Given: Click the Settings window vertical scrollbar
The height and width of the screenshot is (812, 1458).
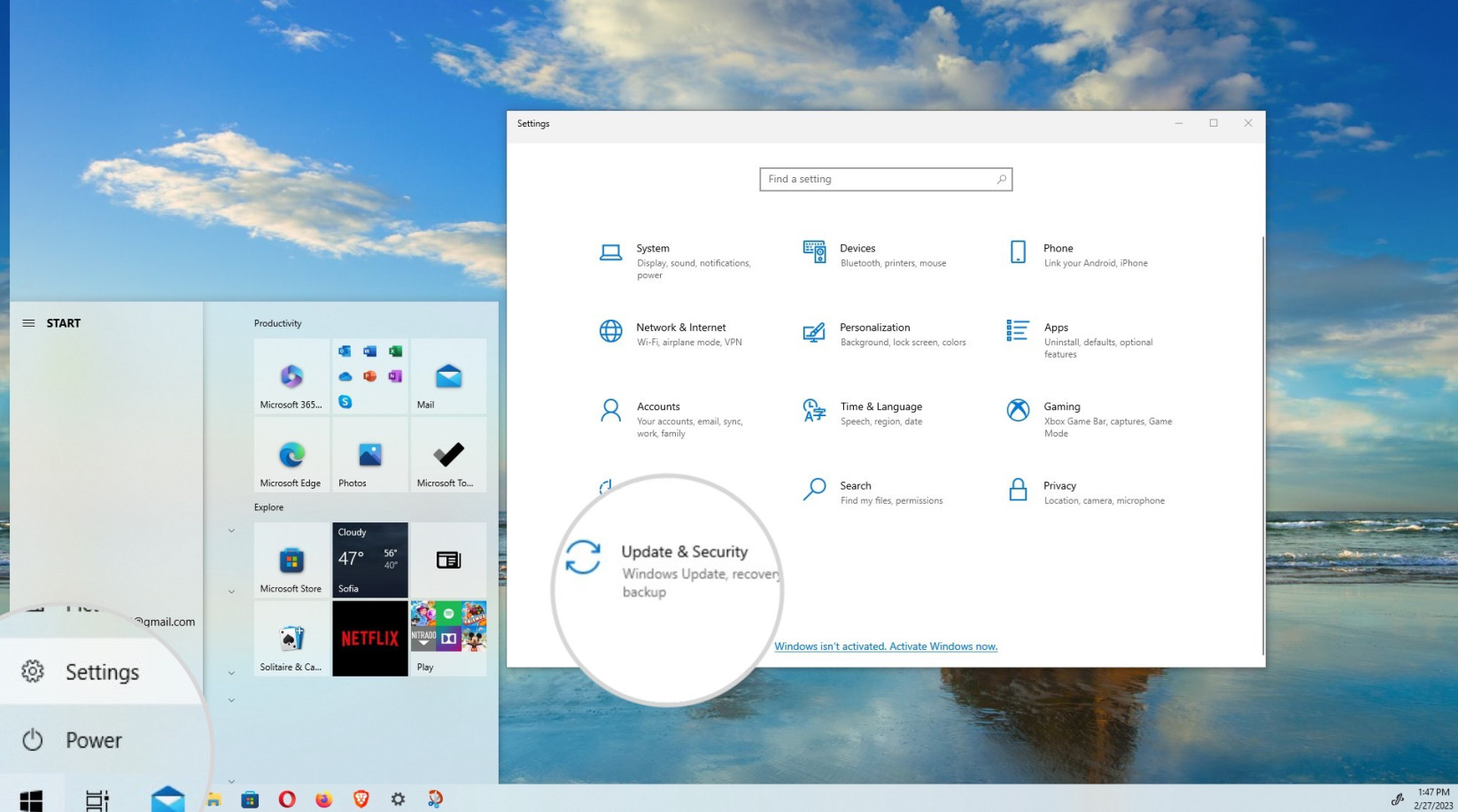Looking at the screenshot, I should (1262, 445).
